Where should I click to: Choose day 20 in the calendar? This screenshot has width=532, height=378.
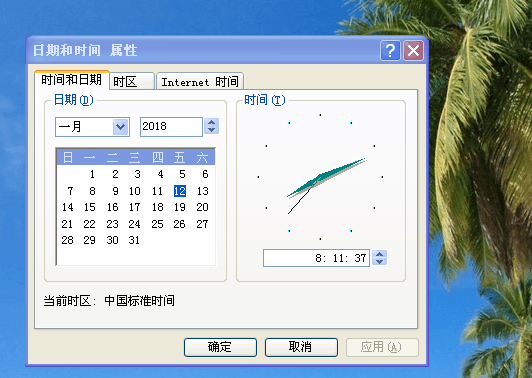click(203, 207)
